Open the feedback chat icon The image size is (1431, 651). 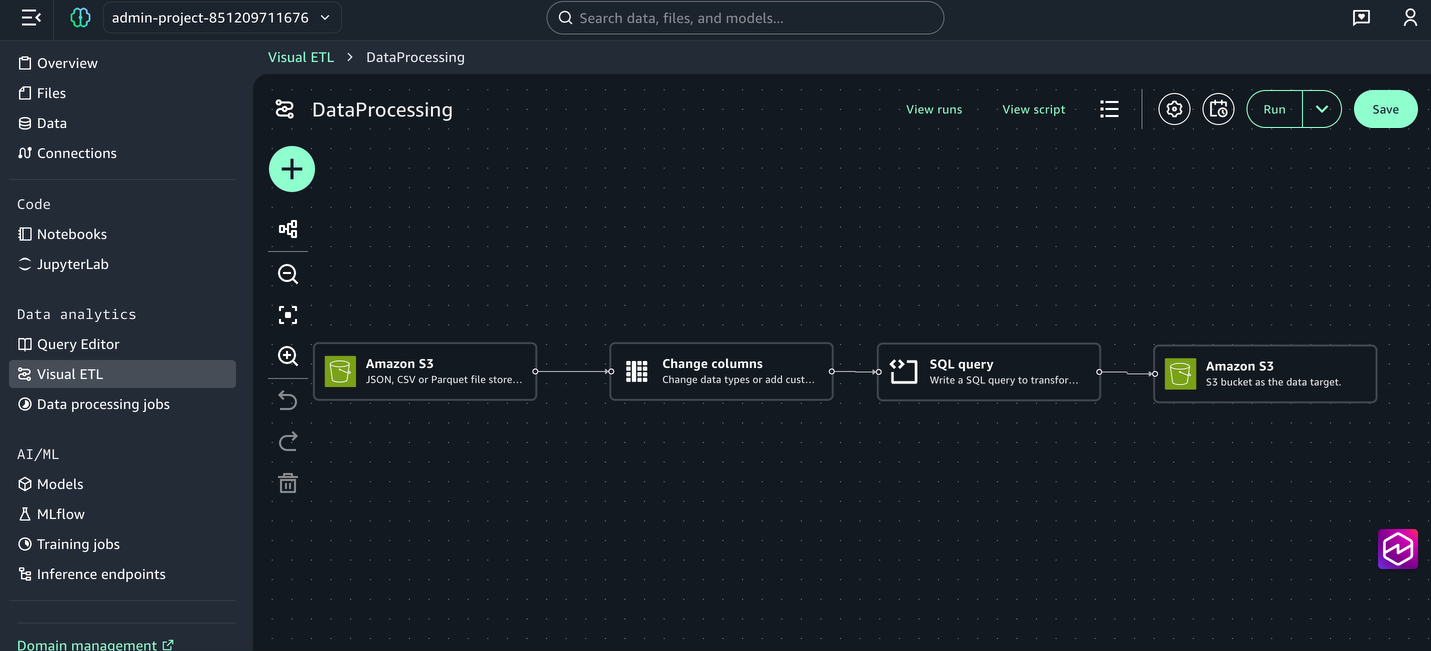1361,18
